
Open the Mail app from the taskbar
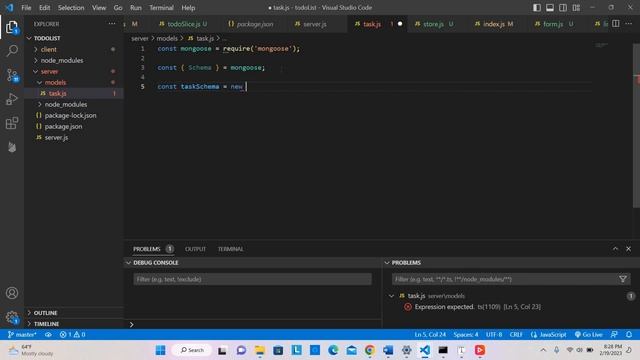click(x=351, y=350)
